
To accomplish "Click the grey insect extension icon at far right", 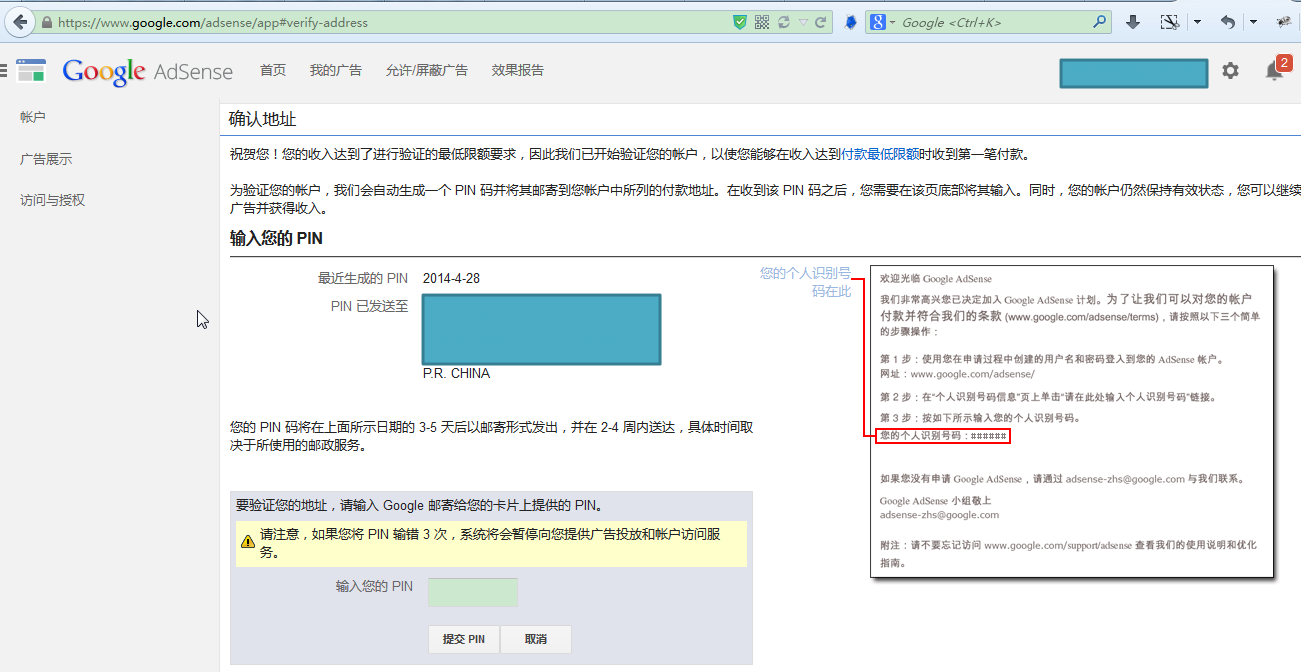I will [x=1284, y=21].
